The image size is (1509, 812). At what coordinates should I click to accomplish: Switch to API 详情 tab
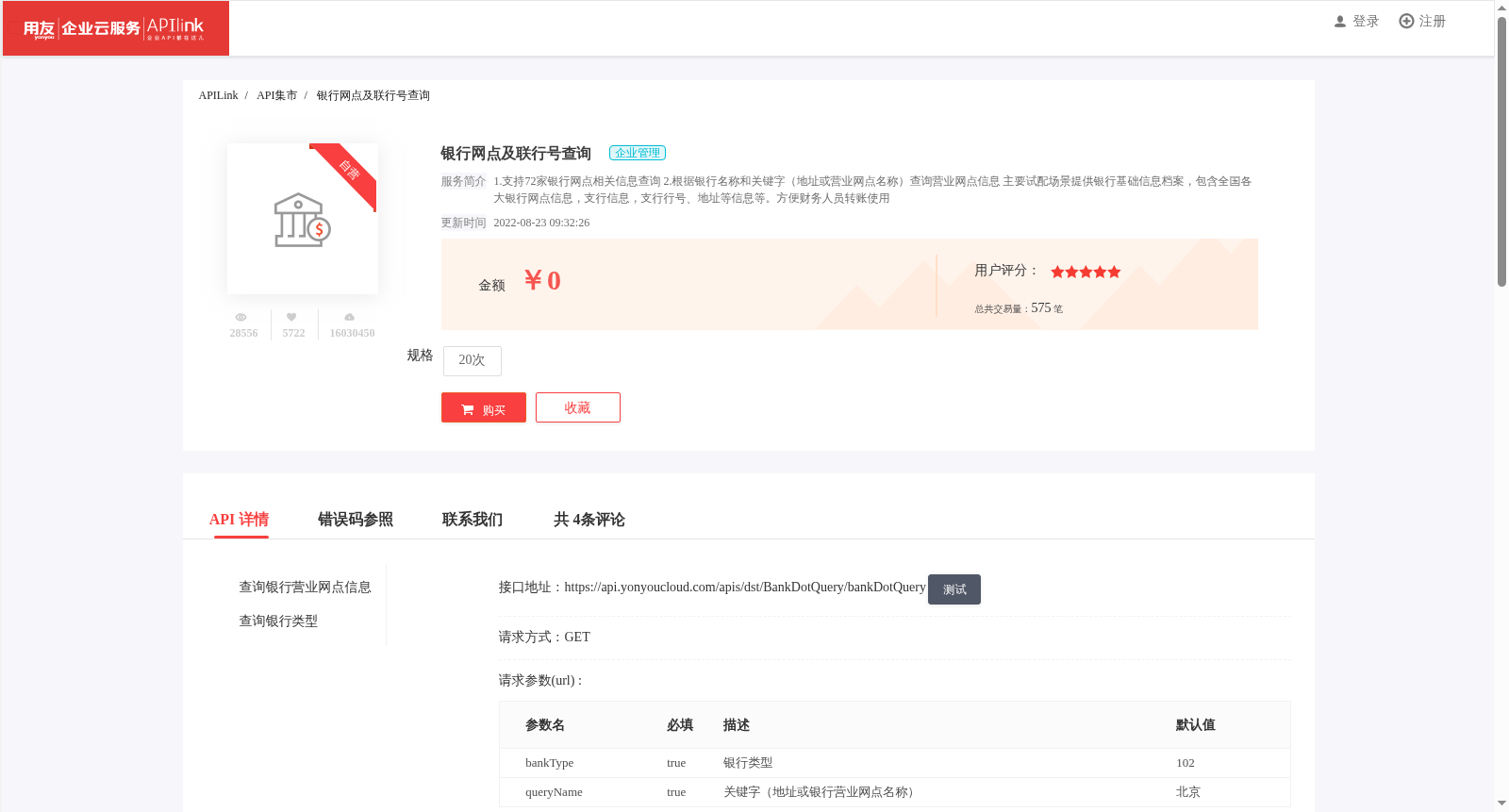pos(240,520)
